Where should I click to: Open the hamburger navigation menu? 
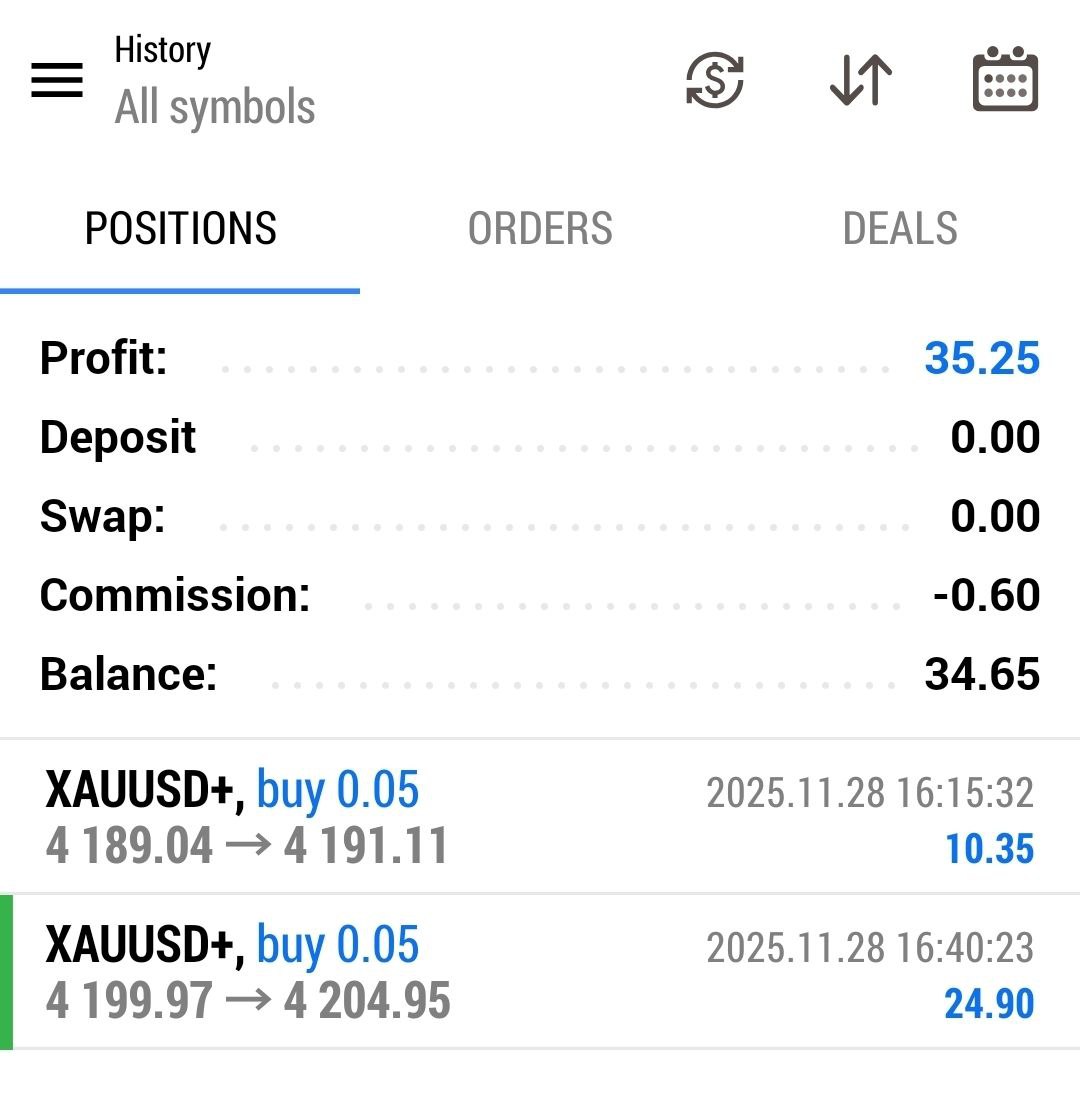point(57,80)
